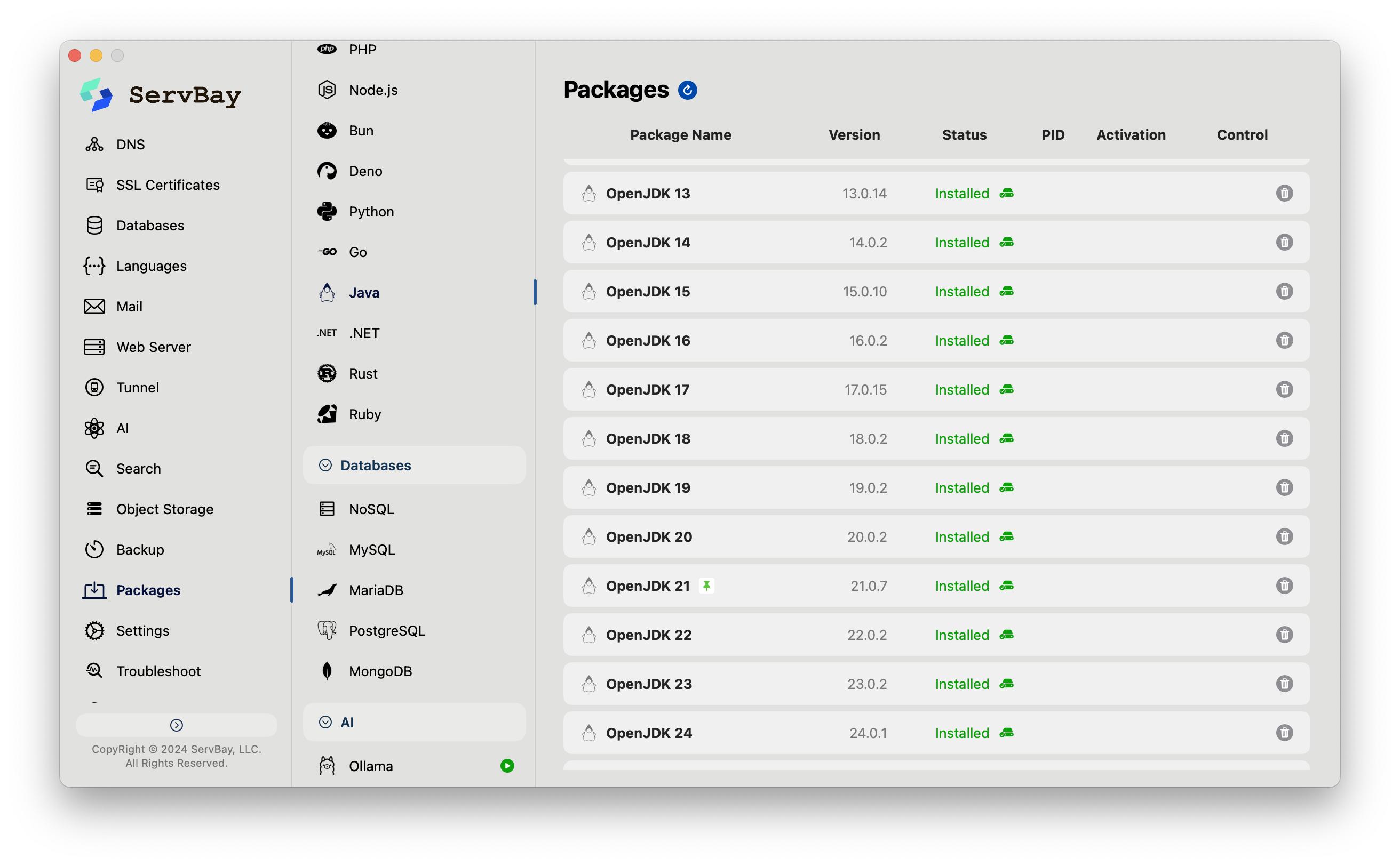
Task: Click the green pin icon beside OpenJDK 21
Action: (706, 586)
